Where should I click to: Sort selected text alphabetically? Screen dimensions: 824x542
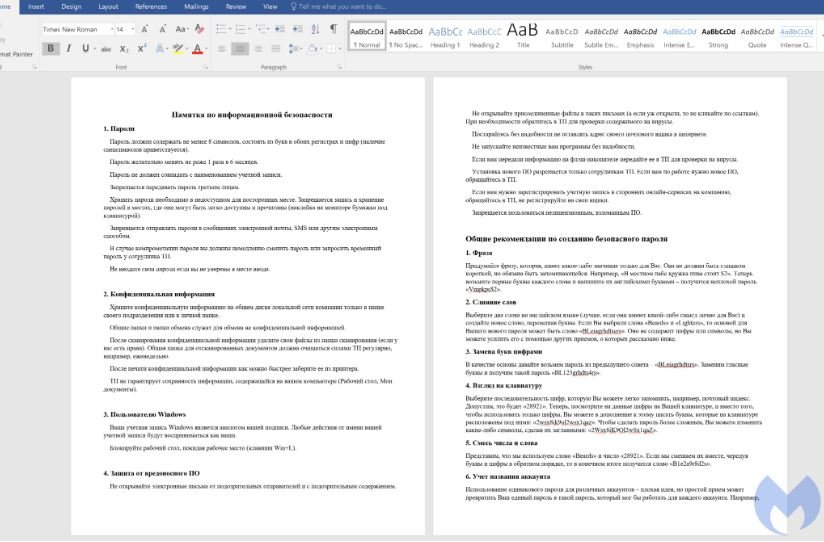(315, 29)
